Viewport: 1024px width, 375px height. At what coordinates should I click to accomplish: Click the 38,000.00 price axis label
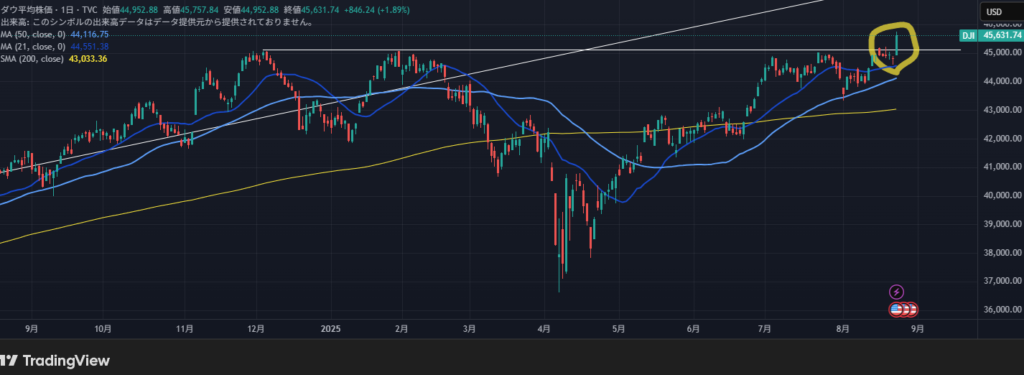[x=1001, y=253]
